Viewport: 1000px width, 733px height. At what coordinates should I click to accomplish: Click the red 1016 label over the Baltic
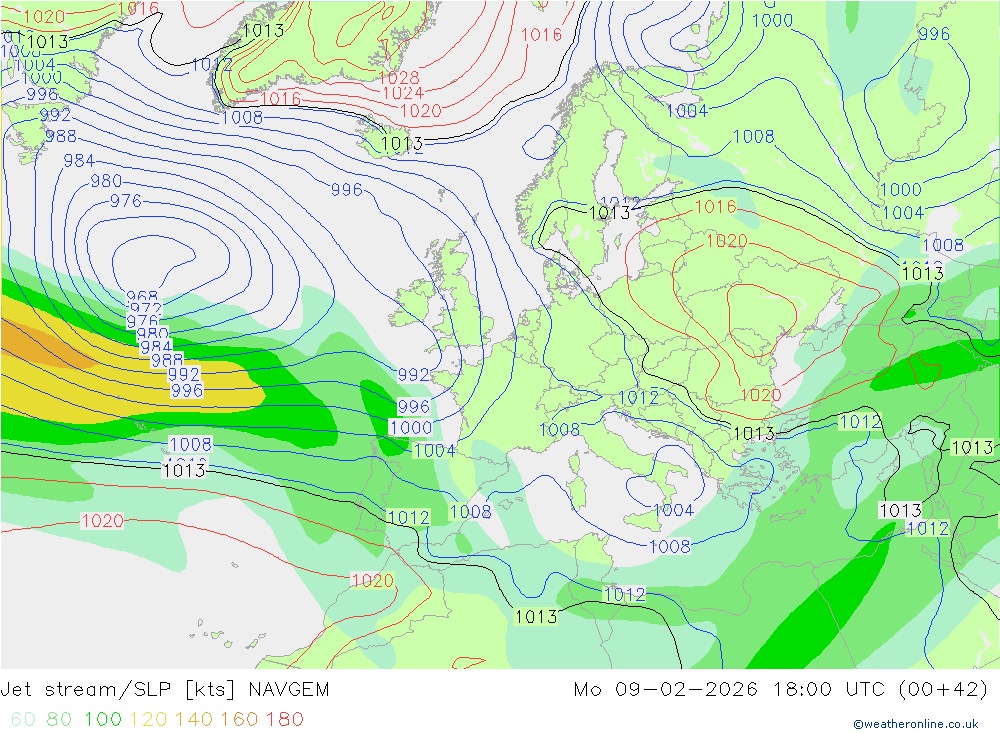716,206
